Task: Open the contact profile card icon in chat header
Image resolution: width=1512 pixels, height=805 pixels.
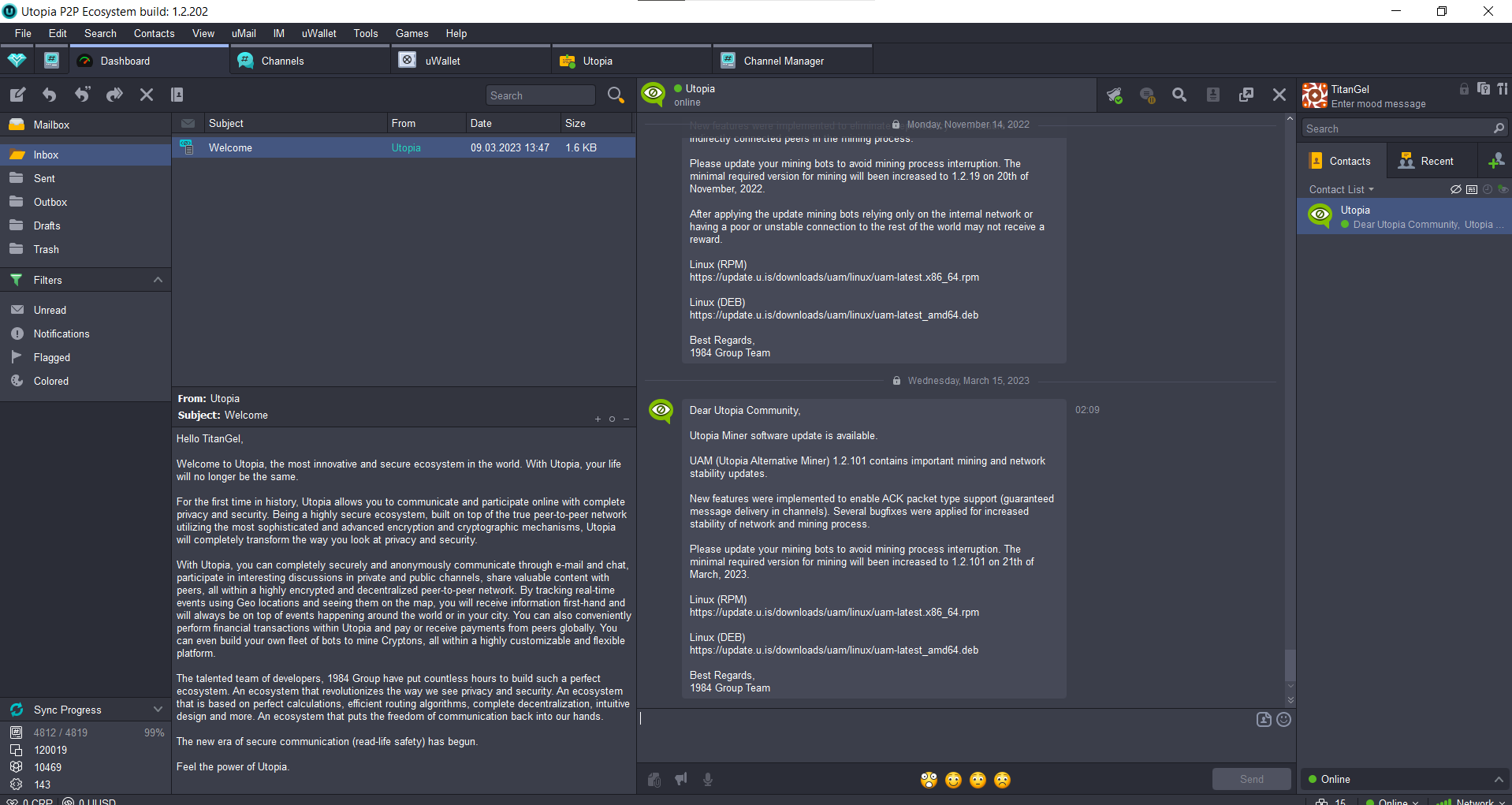Action: pyautogui.click(x=1213, y=95)
